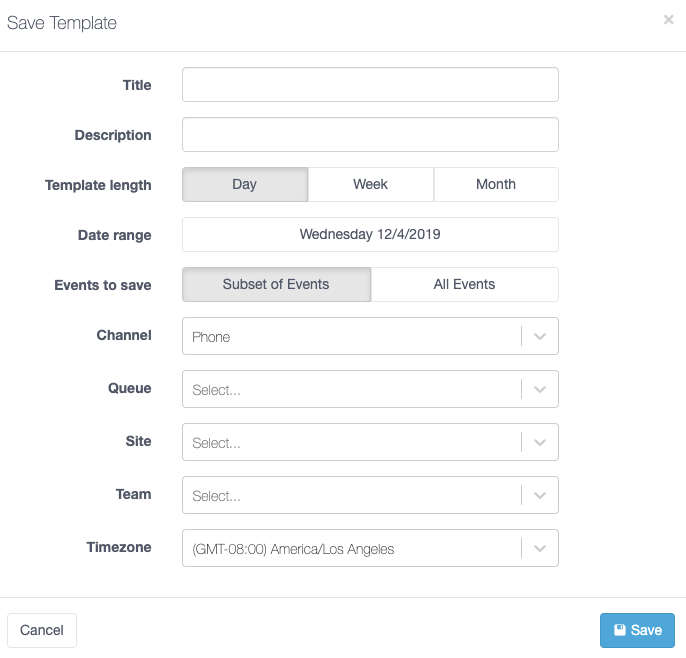Select Subset of Events option
Image resolution: width=686 pixels, height=658 pixels.
click(x=276, y=285)
